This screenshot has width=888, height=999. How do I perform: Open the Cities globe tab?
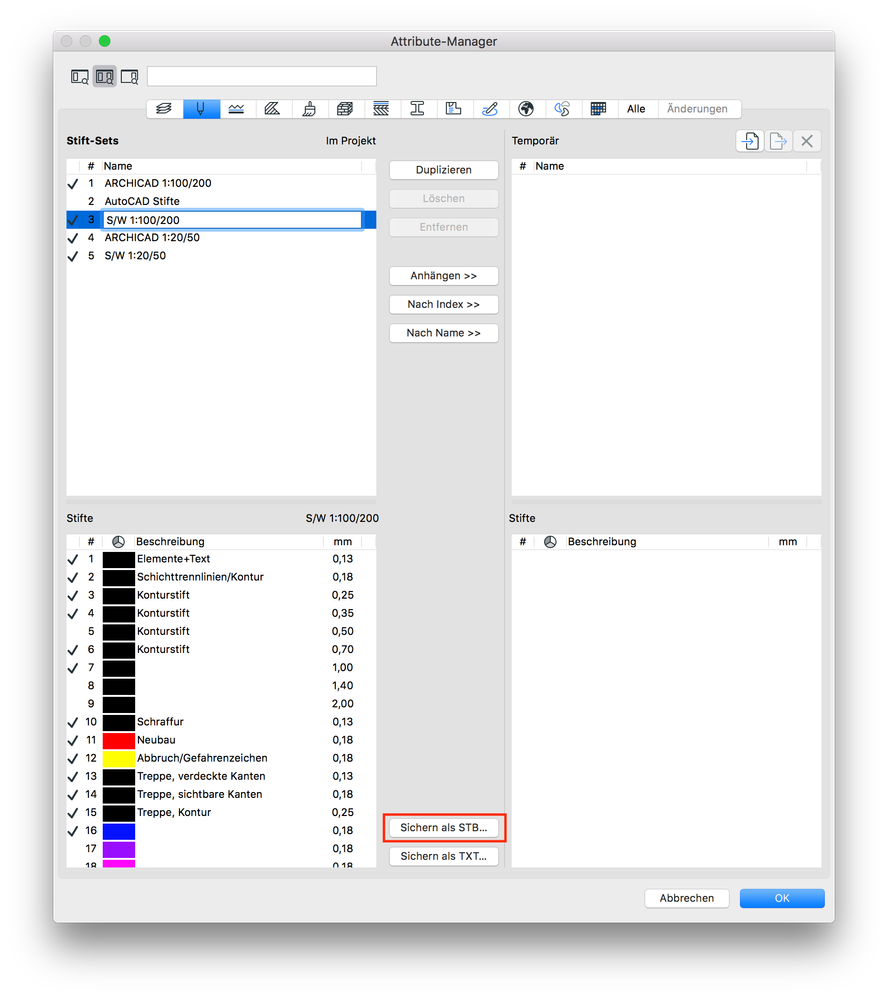pyautogui.click(x=527, y=109)
